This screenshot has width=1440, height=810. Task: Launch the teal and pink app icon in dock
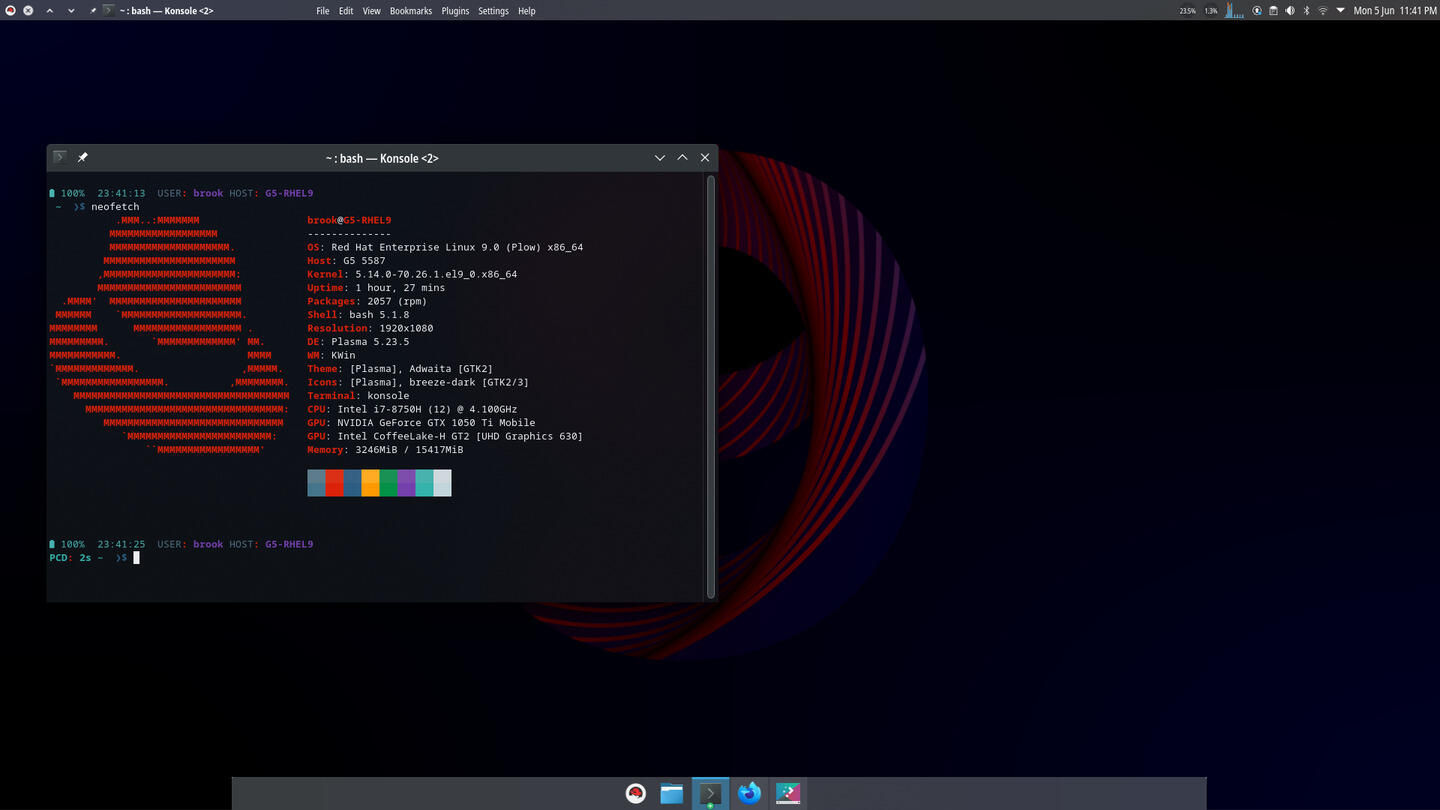click(788, 793)
